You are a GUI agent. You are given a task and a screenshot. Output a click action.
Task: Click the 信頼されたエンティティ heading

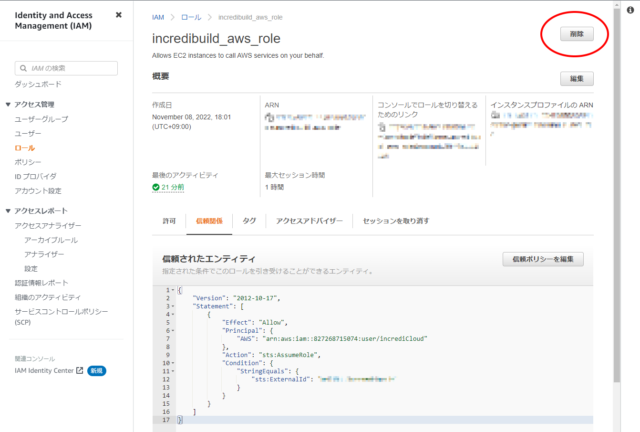tap(209, 259)
